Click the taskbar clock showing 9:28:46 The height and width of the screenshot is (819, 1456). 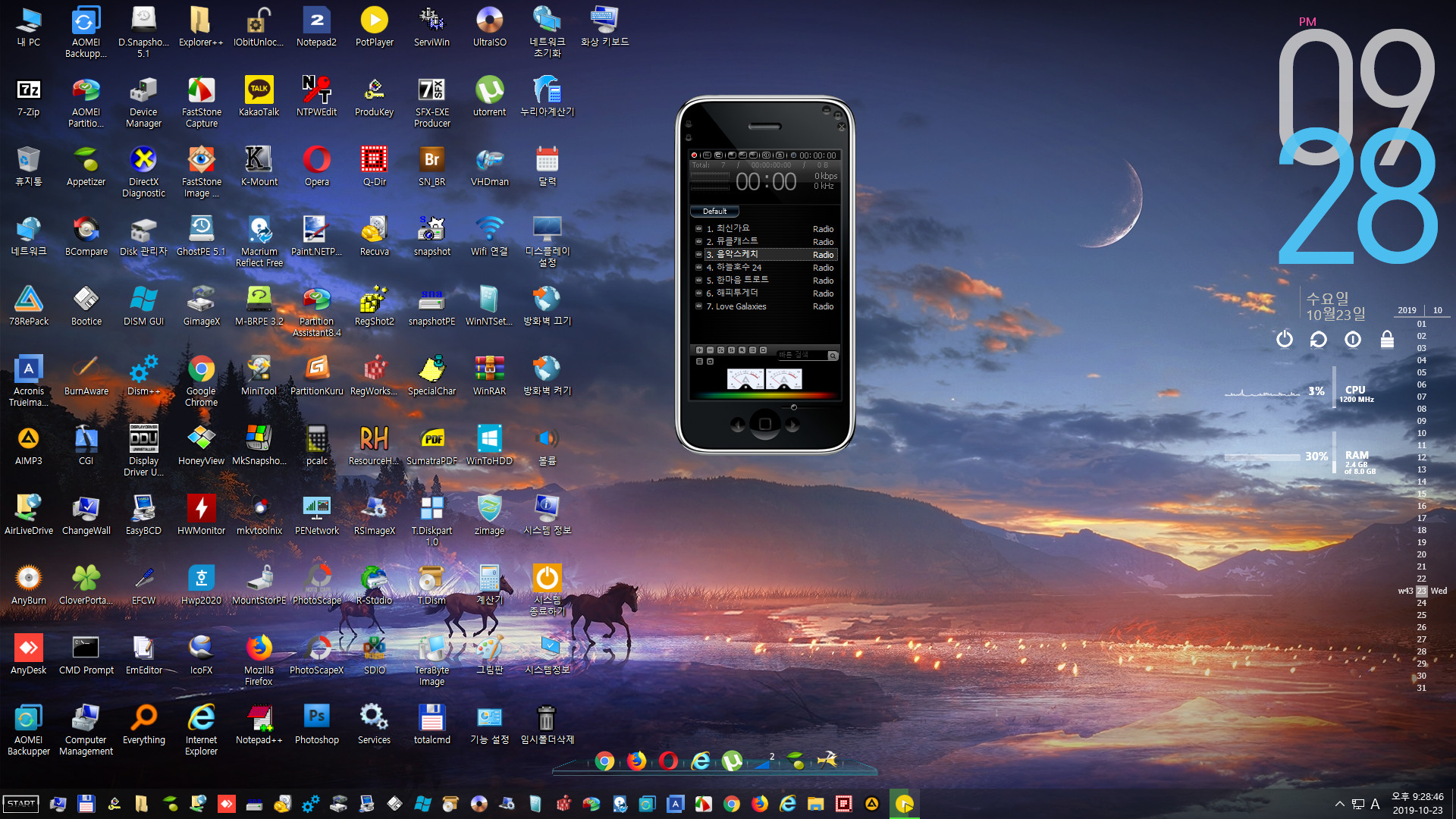coord(1417,804)
